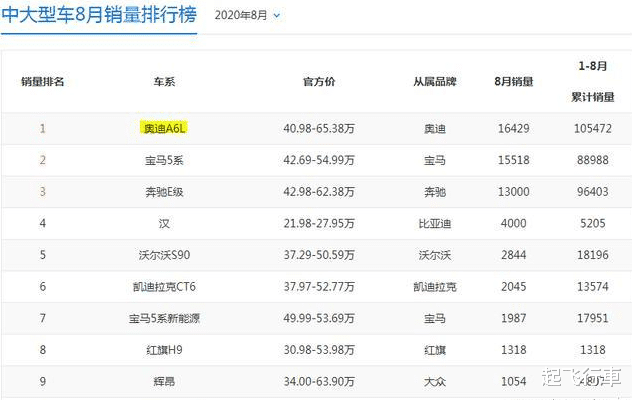This screenshot has width=632, height=400.
Task: Click 8月销量 value 1318 for 红旗H9
Action: pyautogui.click(x=514, y=350)
